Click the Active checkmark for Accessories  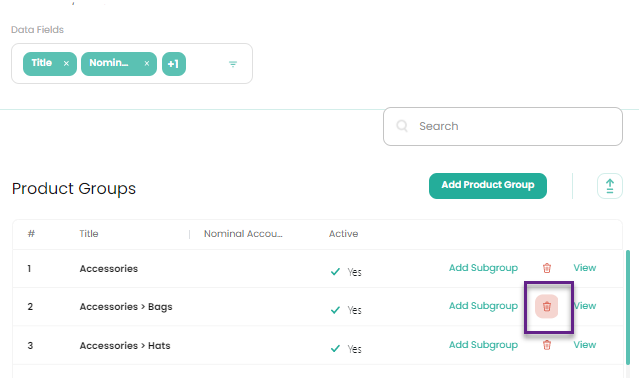[x=335, y=272]
